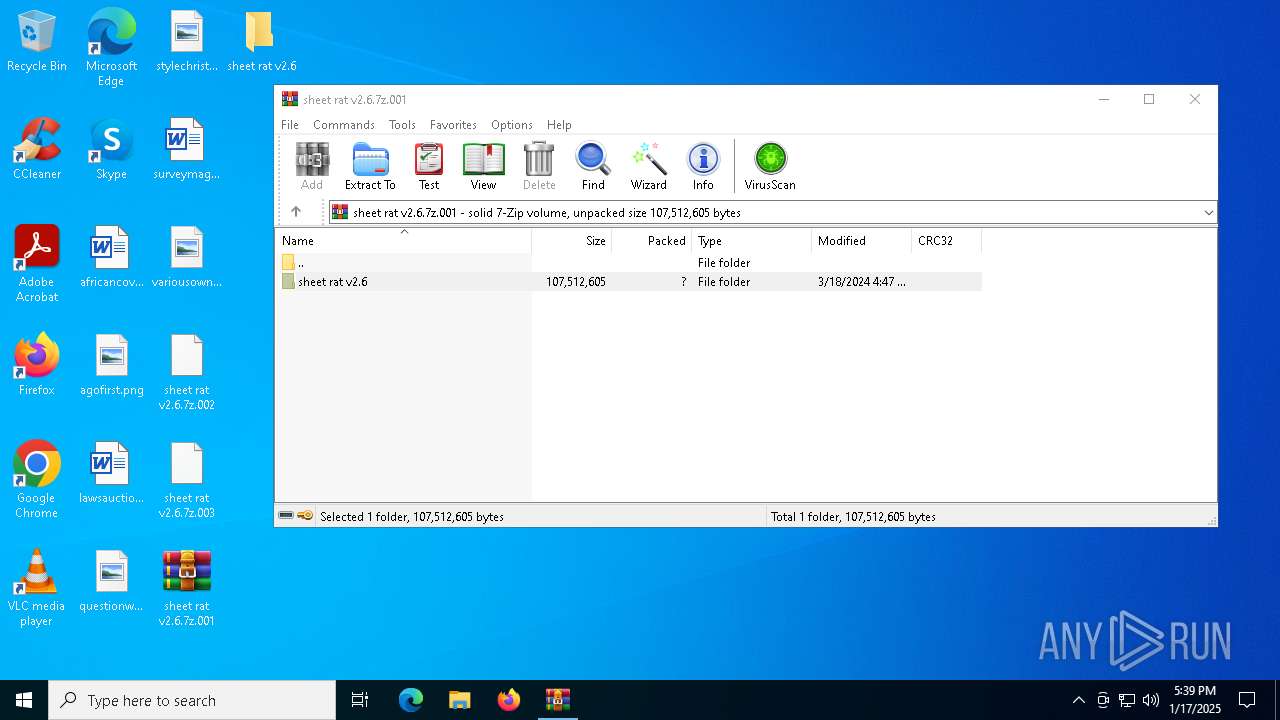The image size is (1280, 720).
Task: Open the Commands menu
Action: click(344, 125)
